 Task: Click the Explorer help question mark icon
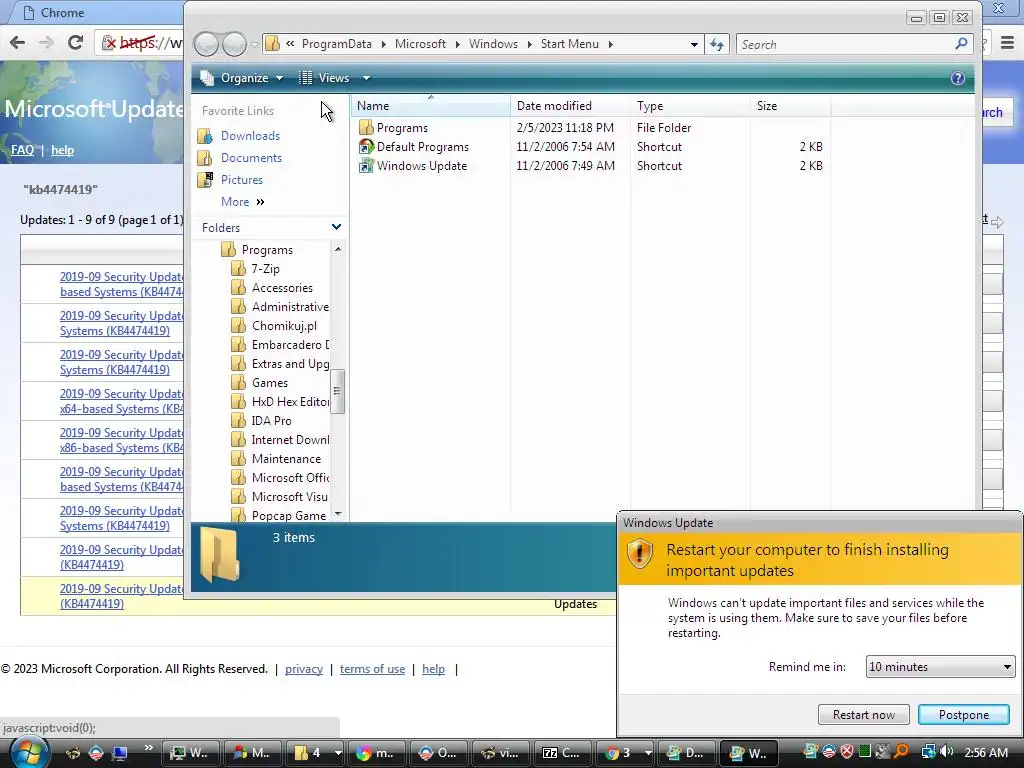point(957,78)
